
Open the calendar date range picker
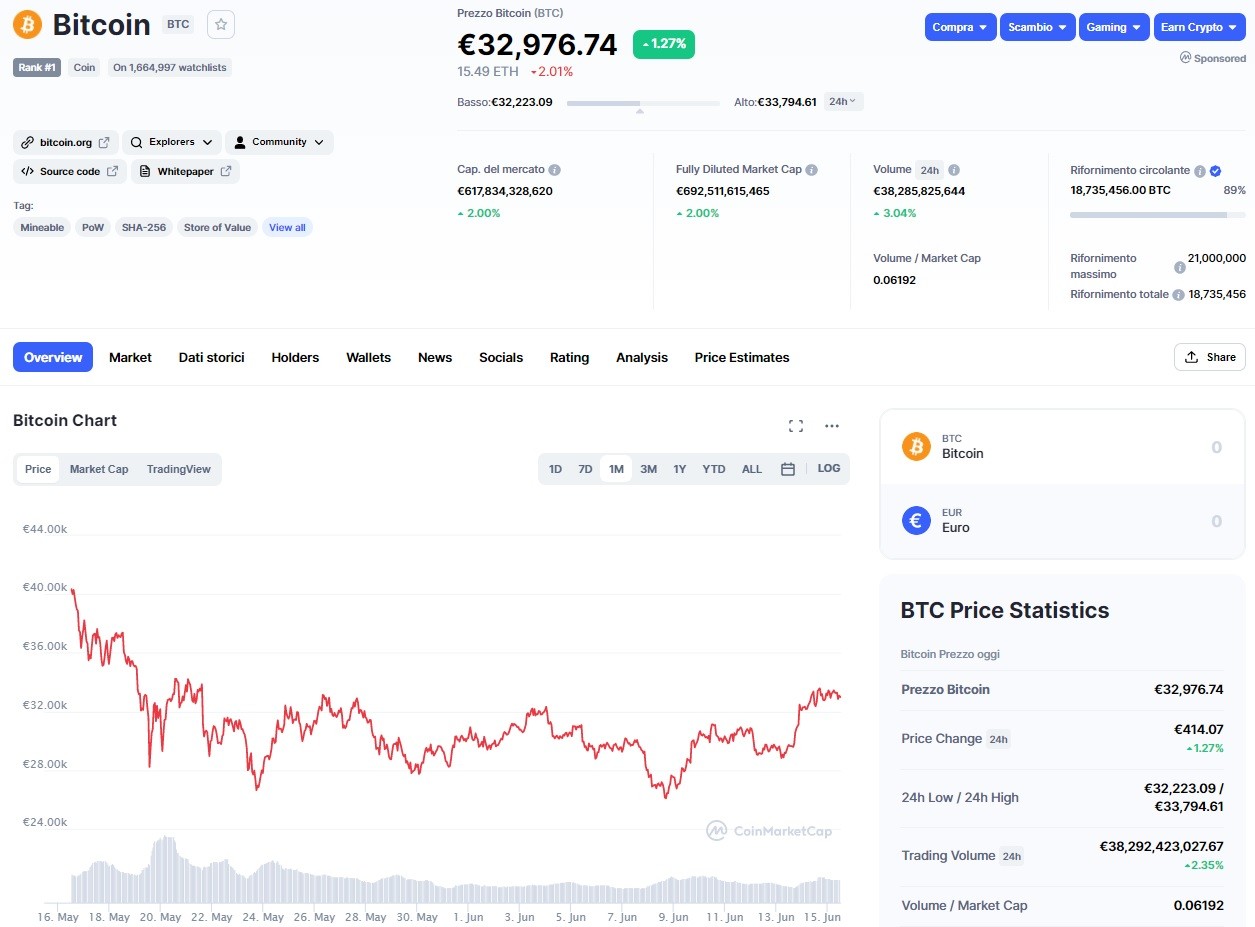pyautogui.click(x=788, y=469)
